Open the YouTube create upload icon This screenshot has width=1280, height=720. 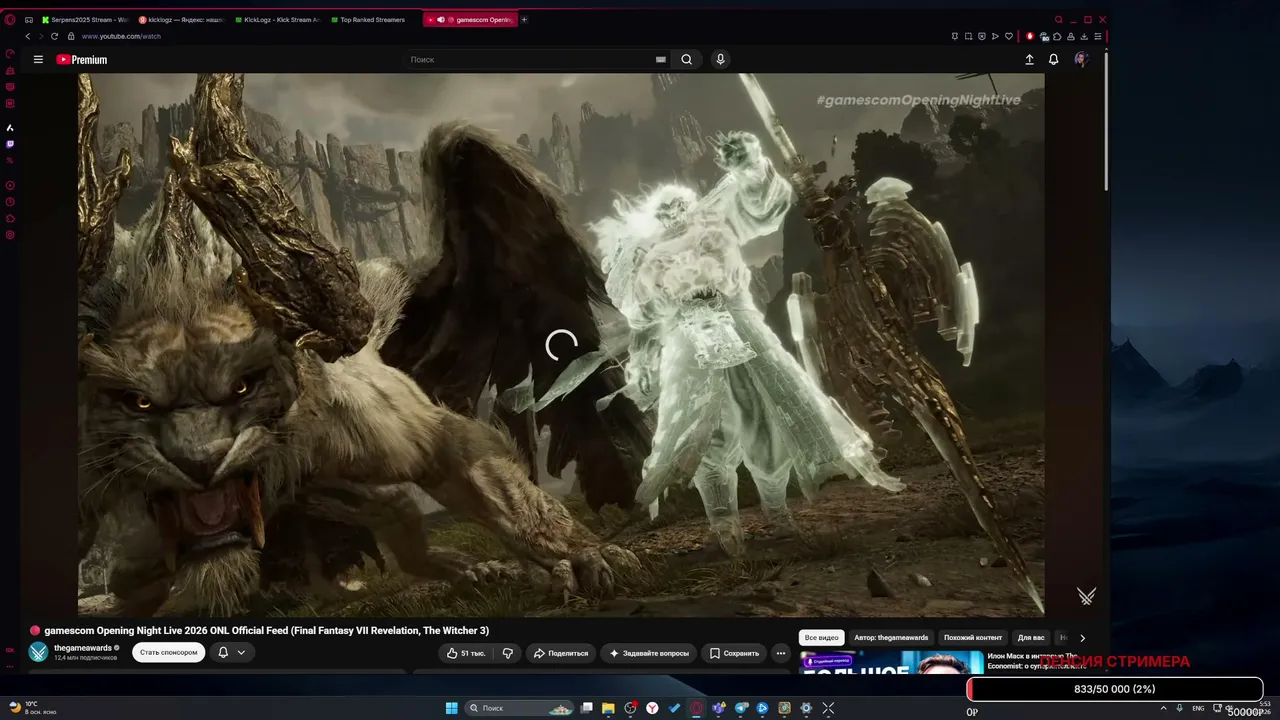pyautogui.click(x=1029, y=60)
